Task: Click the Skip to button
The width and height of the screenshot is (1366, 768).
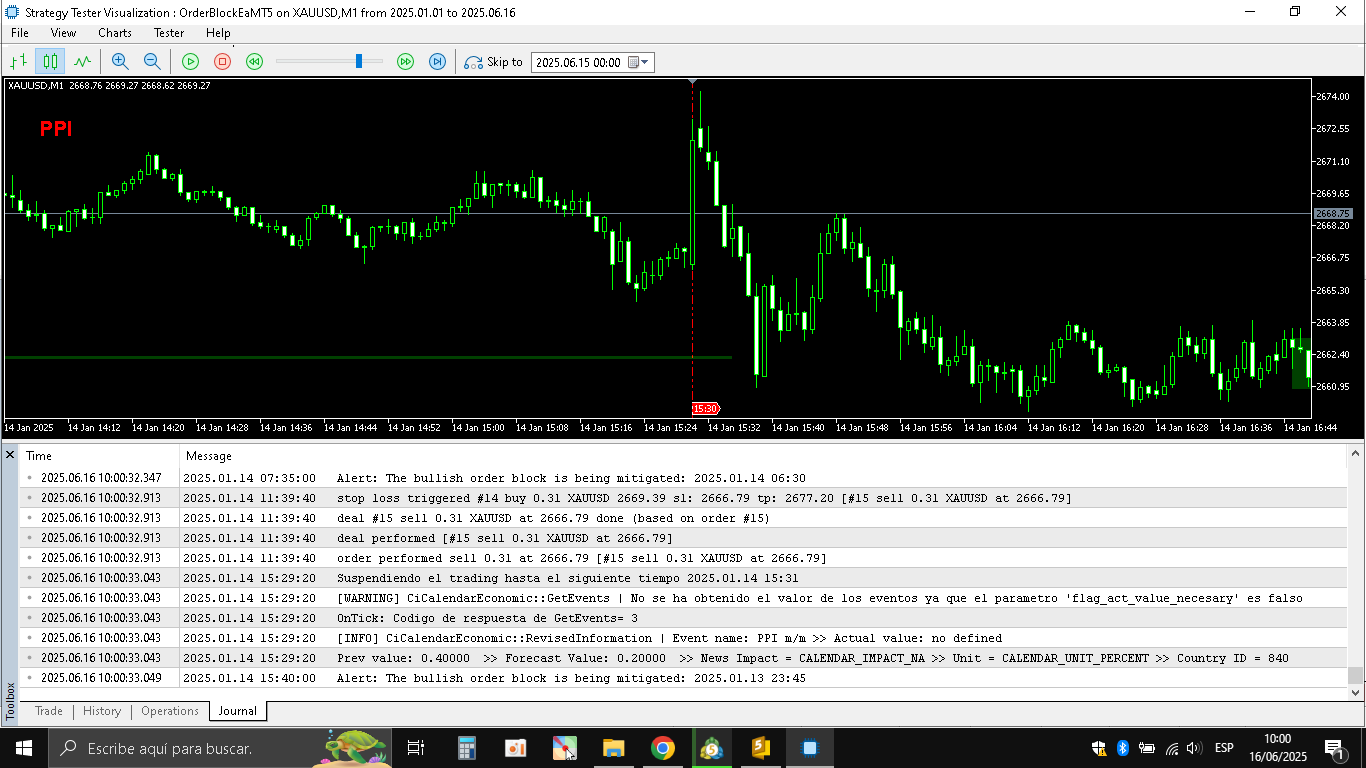Action: pyautogui.click(x=494, y=62)
